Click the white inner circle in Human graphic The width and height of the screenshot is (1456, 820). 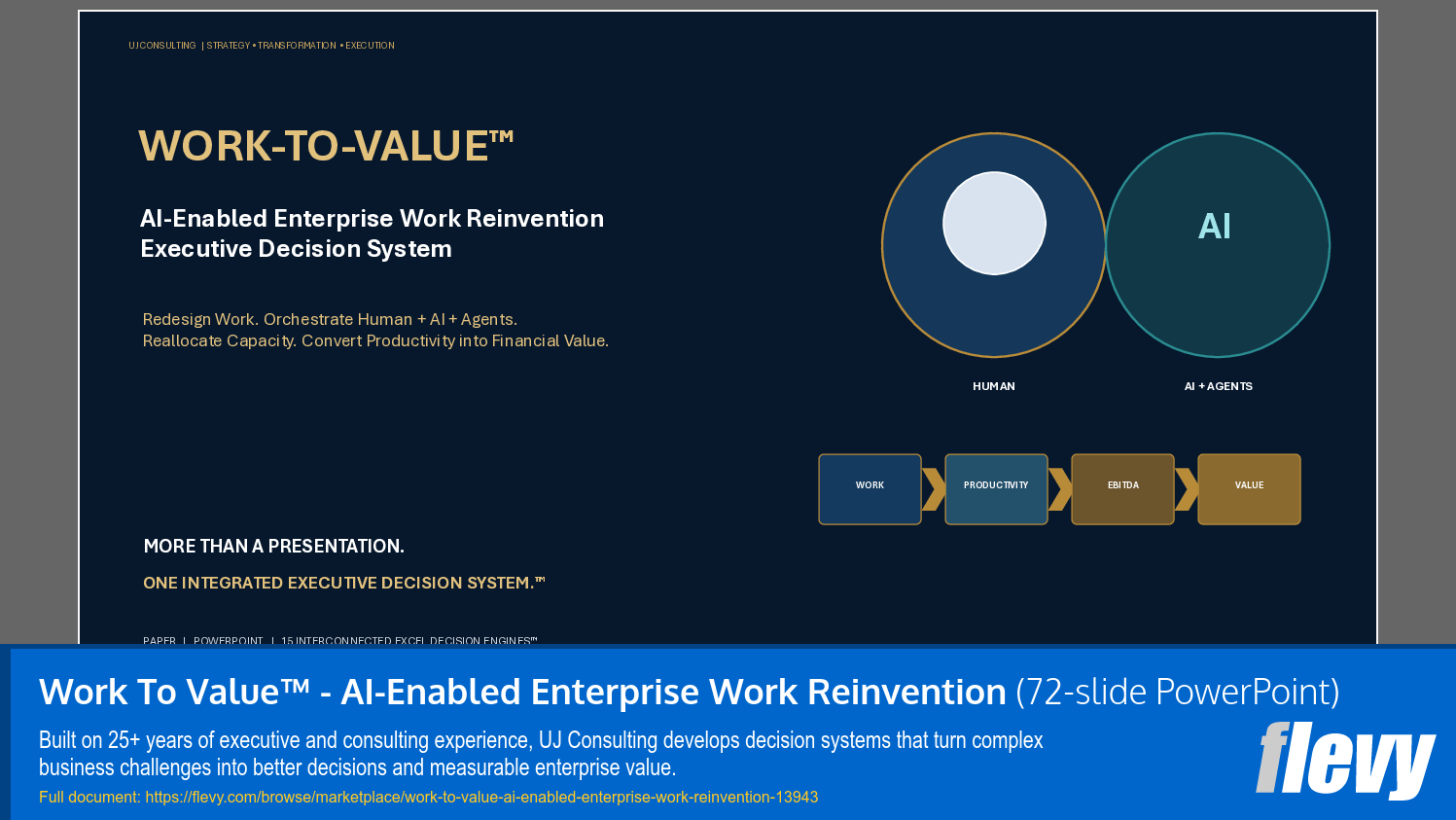tap(994, 223)
